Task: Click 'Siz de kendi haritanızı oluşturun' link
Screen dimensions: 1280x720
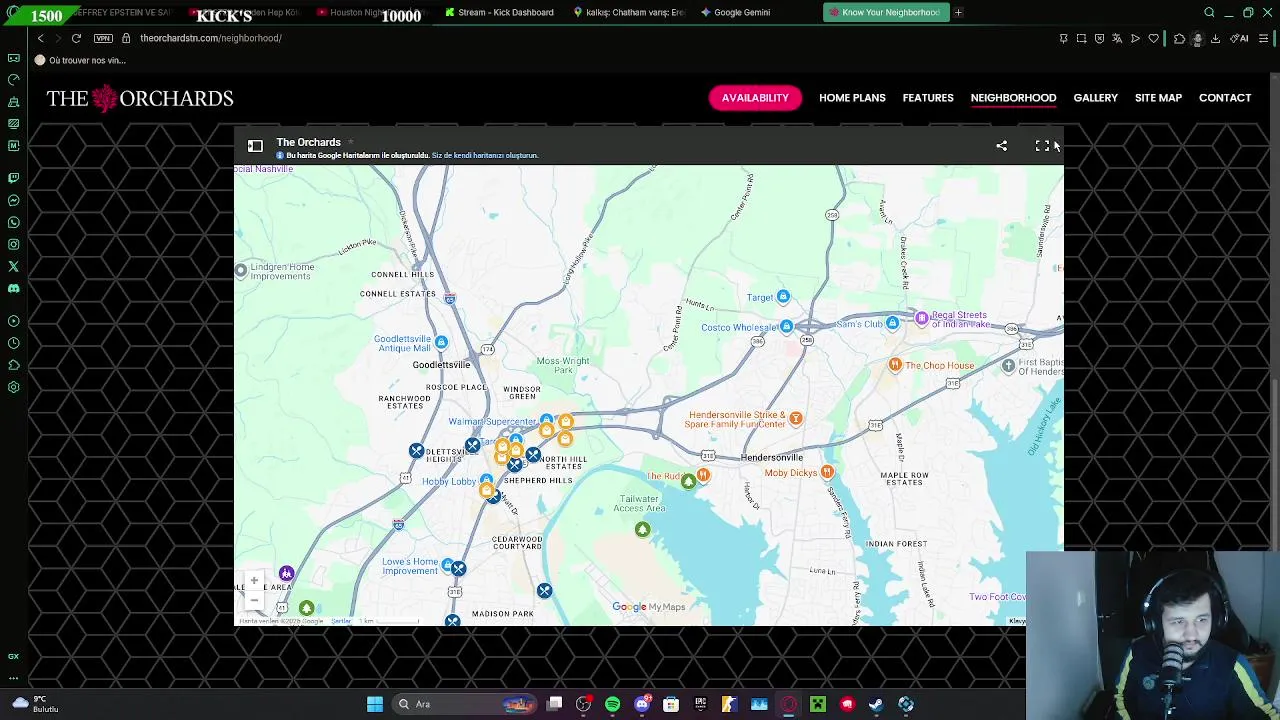Action: coord(485,156)
